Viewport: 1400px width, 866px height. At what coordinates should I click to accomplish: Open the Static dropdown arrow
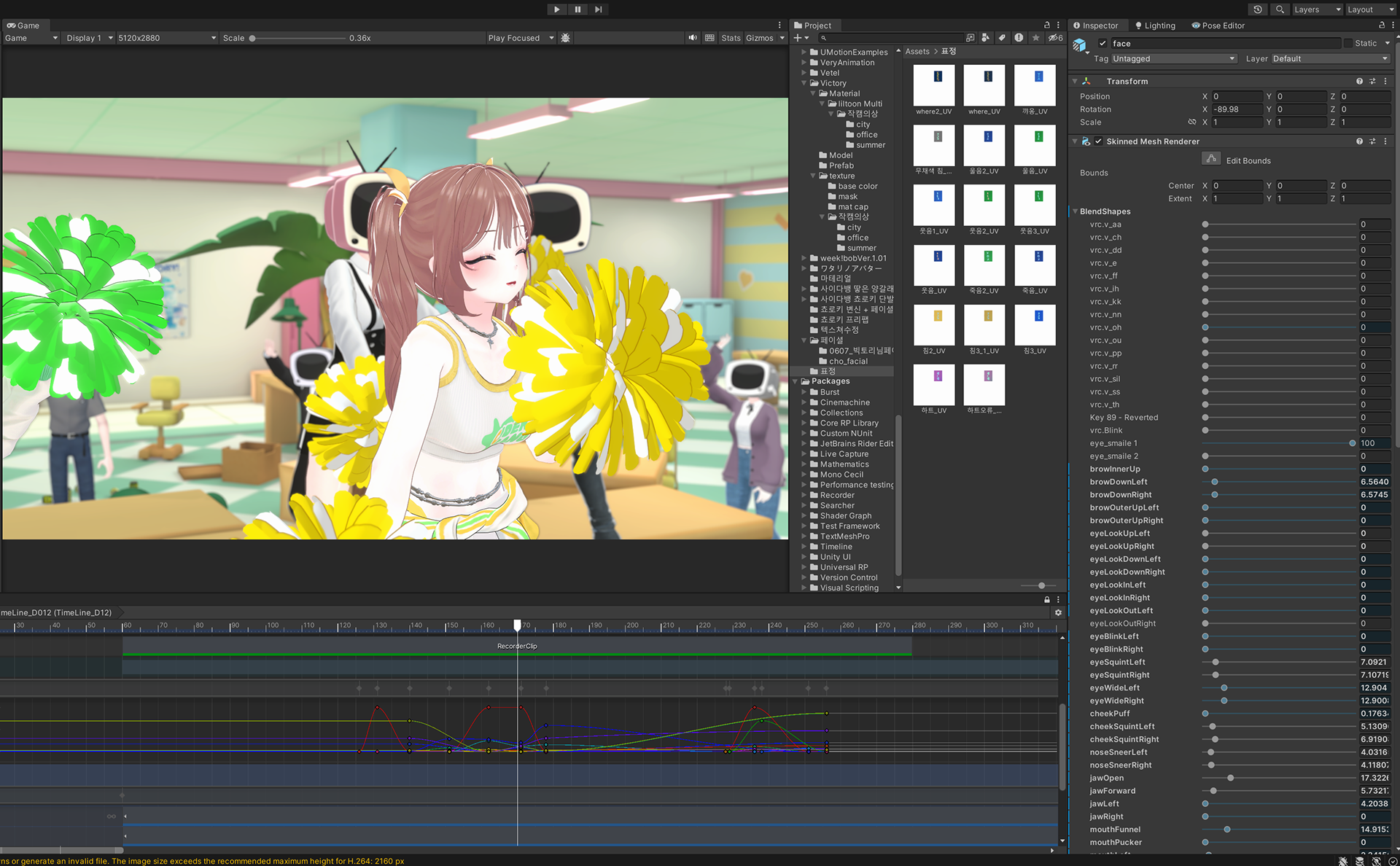click(x=1388, y=44)
